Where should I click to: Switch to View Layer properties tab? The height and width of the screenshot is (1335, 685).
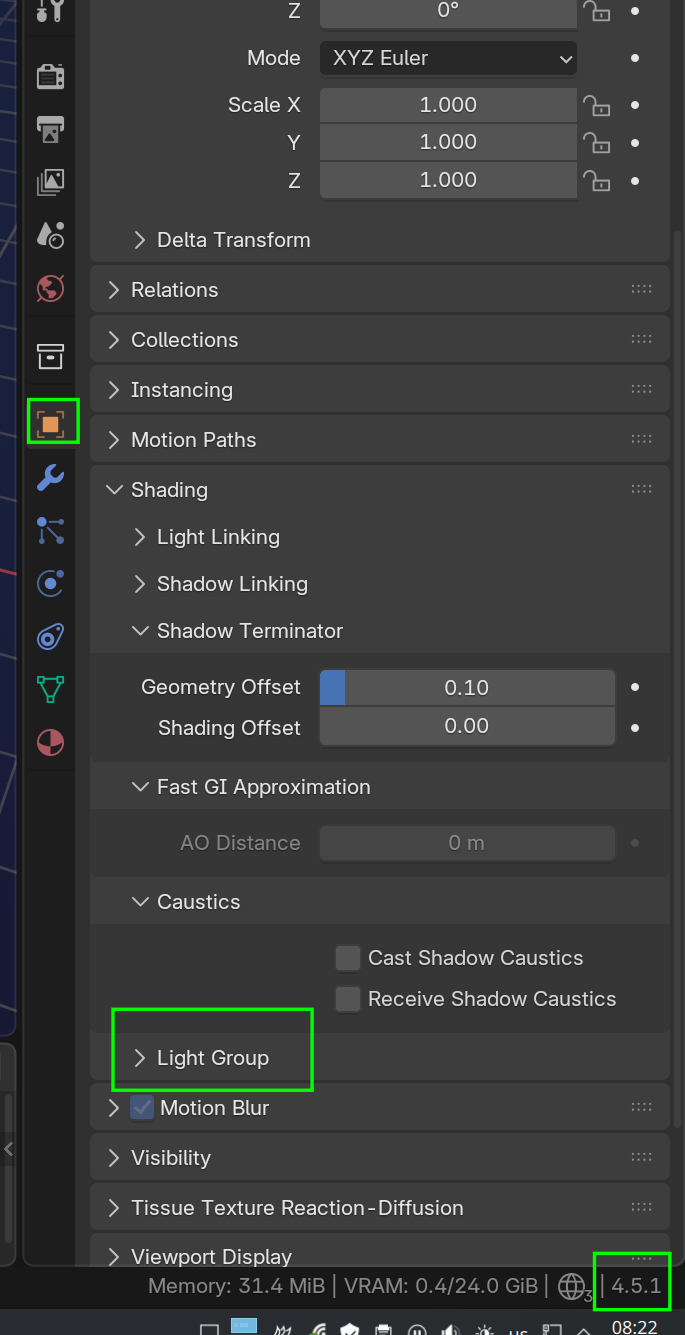50,182
